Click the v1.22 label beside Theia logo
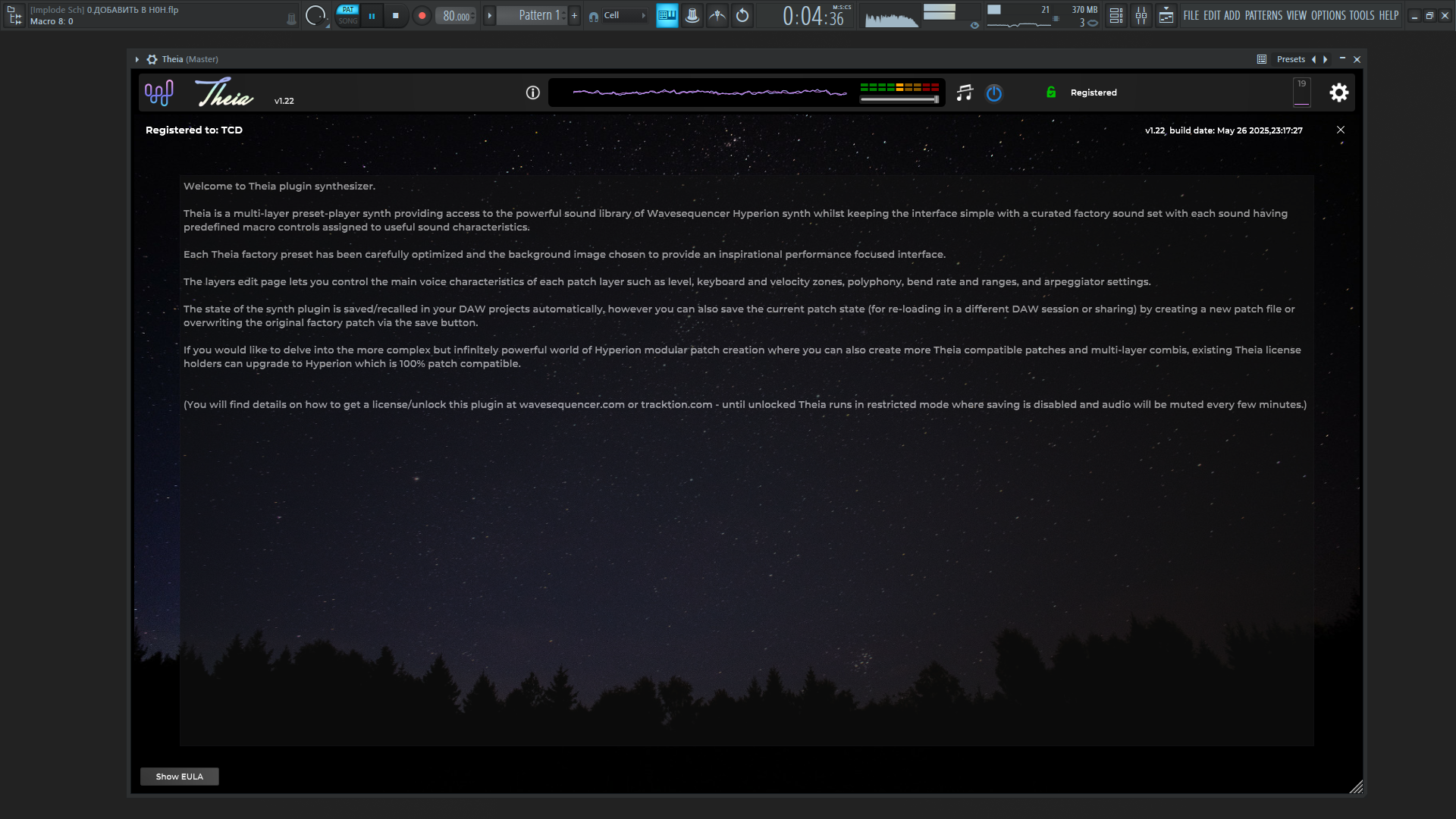 [284, 101]
